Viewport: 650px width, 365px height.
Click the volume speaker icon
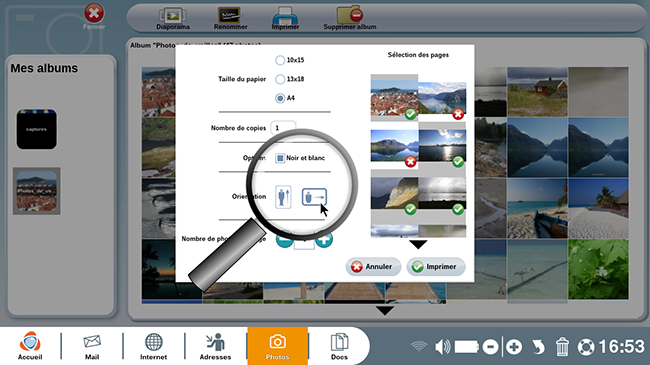pos(442,347)
